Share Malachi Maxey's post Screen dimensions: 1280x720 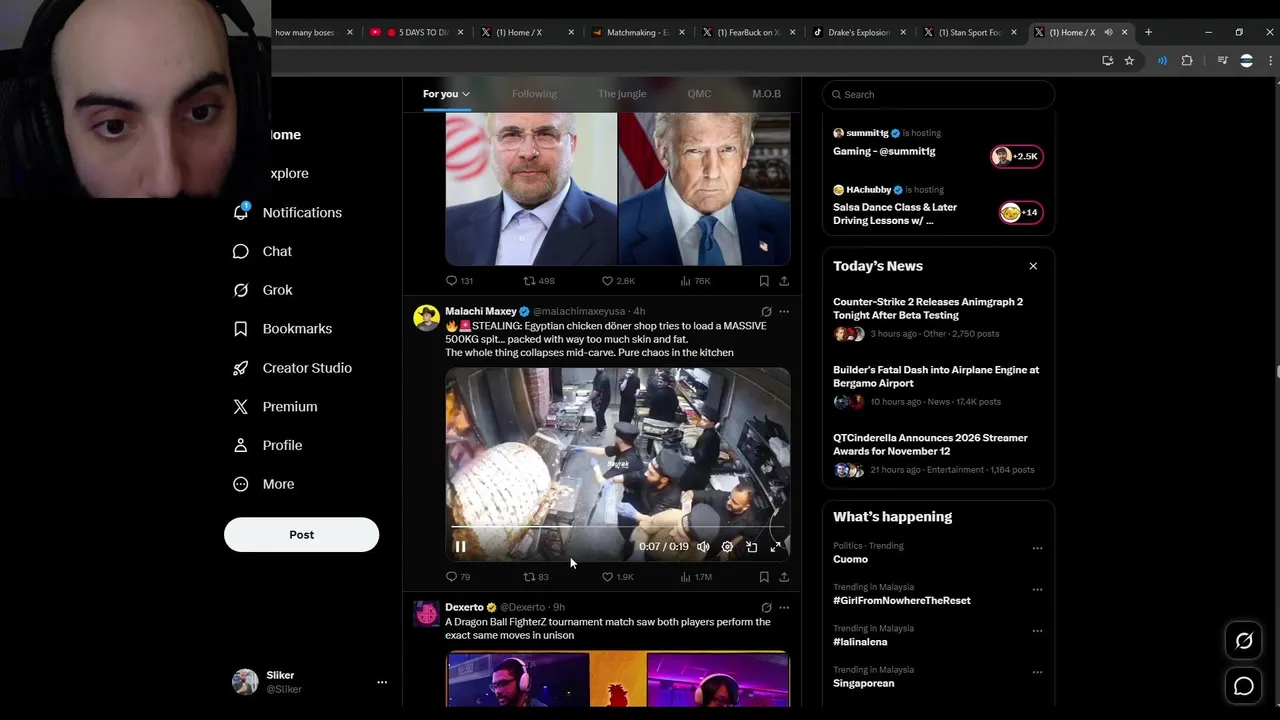(784, 577)
